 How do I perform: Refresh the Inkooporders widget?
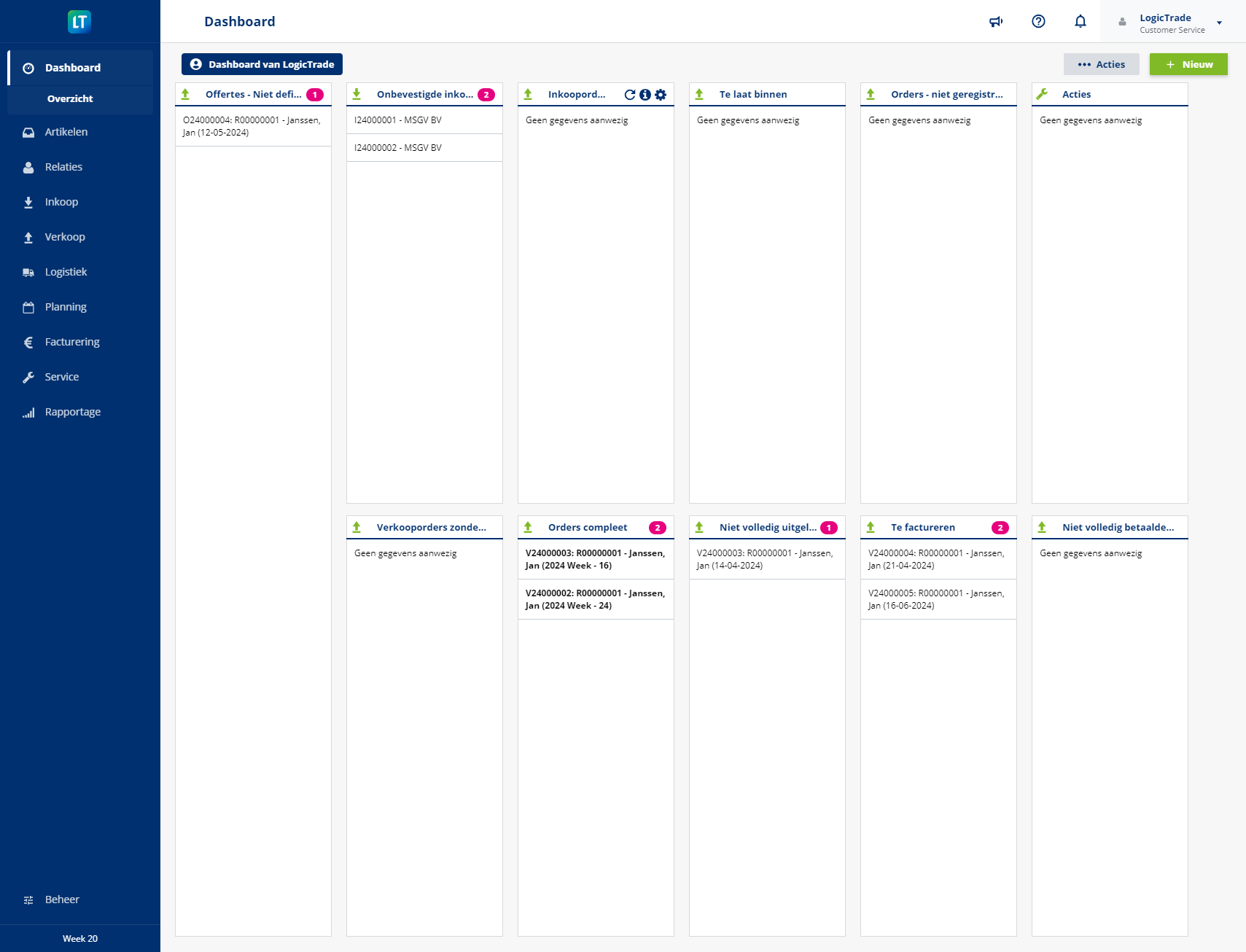click(x=630, y=95)
